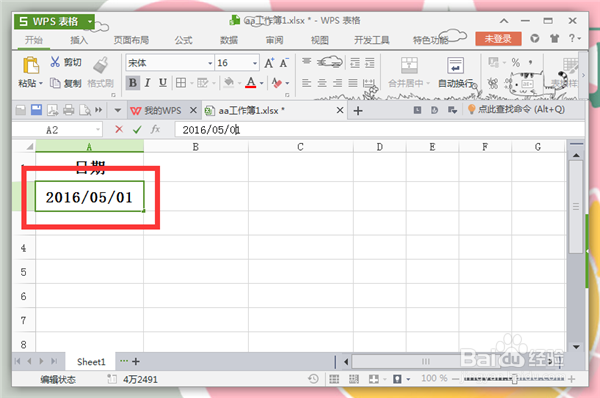The height and width of the screenshot is (398, 600).
Task: Increase indent icon
Action: coord(370,63)
